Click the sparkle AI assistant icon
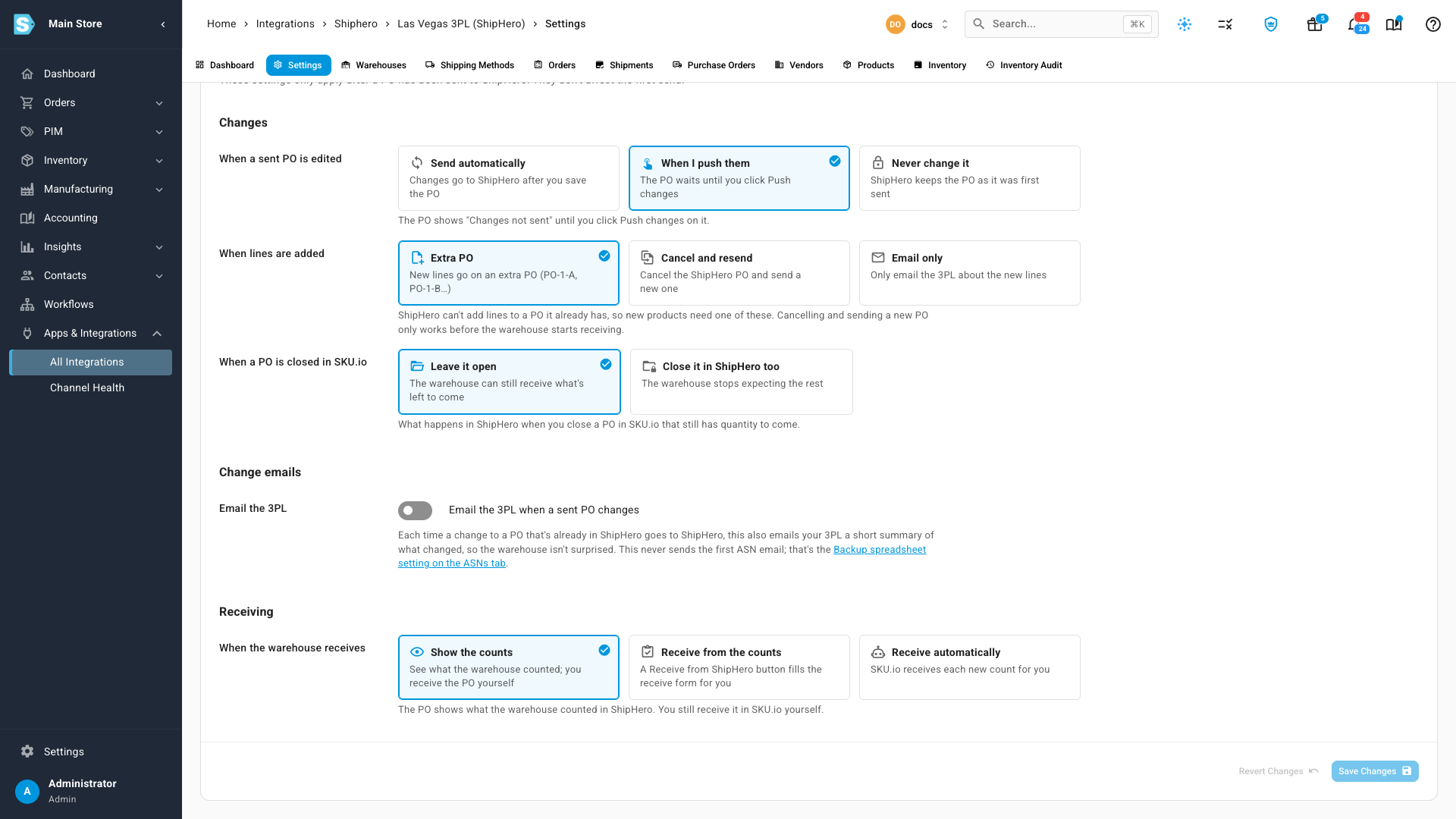Viewport: 1456px width, 819px height. (1185, 24)
